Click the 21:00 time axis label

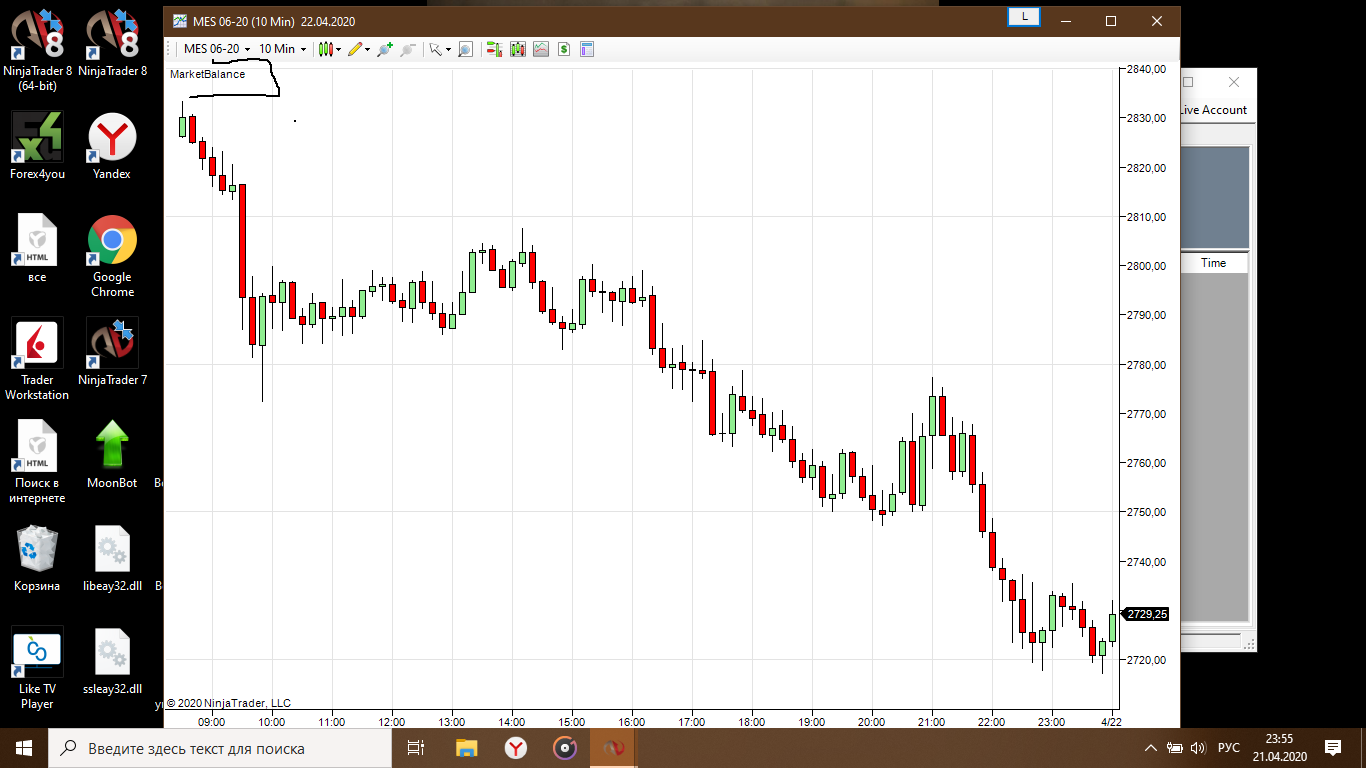click(931, 721)
